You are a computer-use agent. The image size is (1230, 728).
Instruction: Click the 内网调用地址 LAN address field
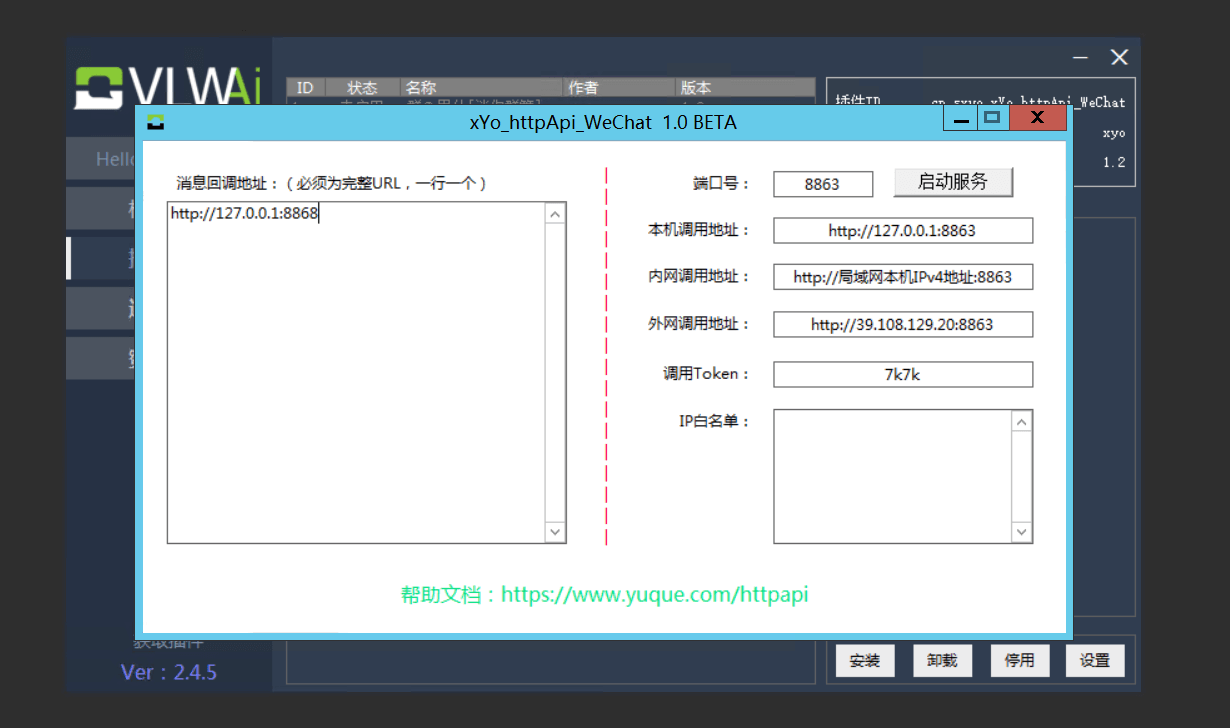[901, 277]
